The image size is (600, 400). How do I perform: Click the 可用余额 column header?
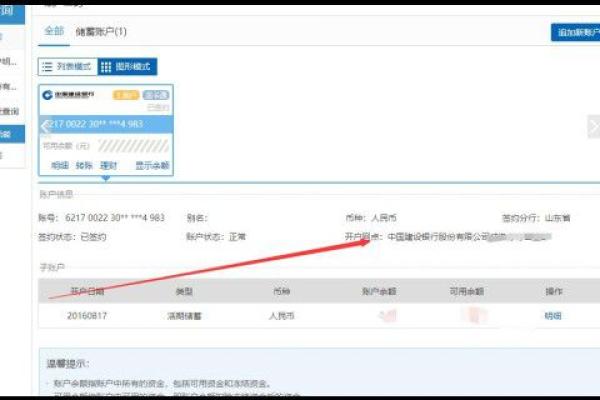pos(466,292)
